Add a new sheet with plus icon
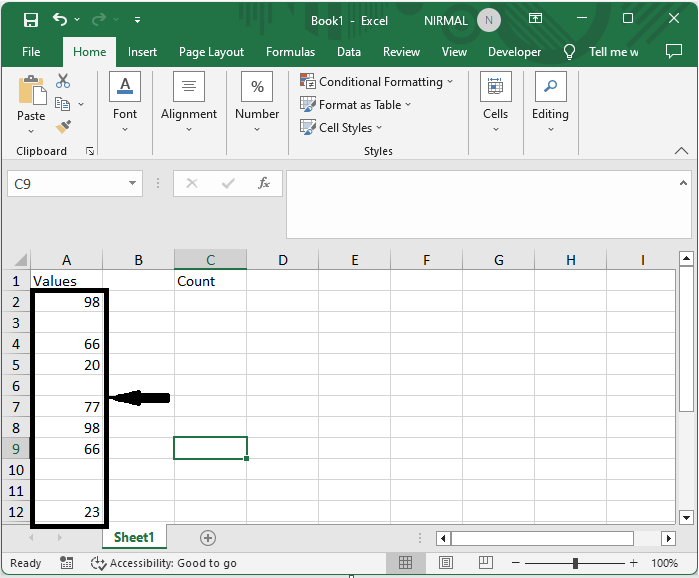 [x=208, y=538]
